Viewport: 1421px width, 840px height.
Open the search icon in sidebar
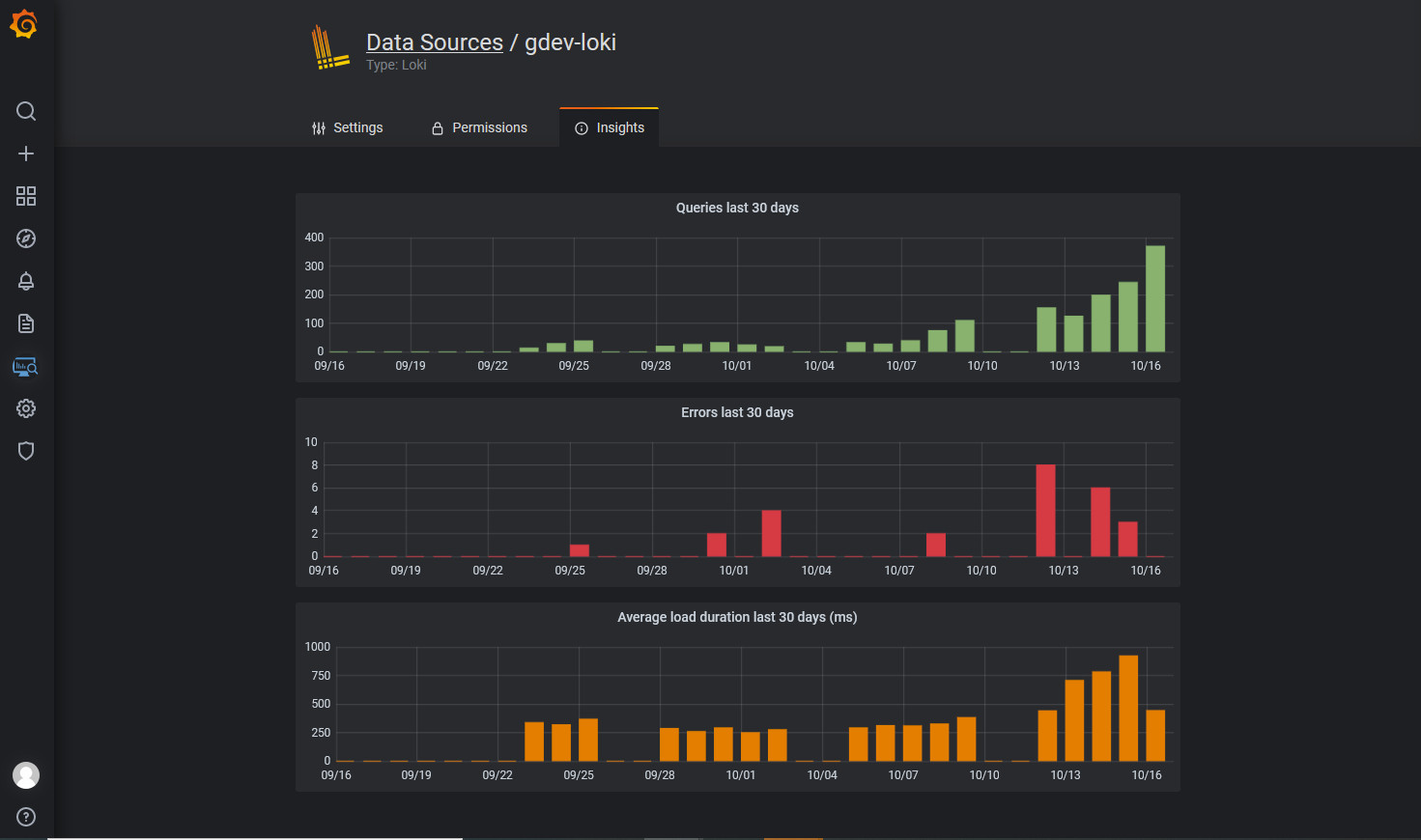(26, 111)
